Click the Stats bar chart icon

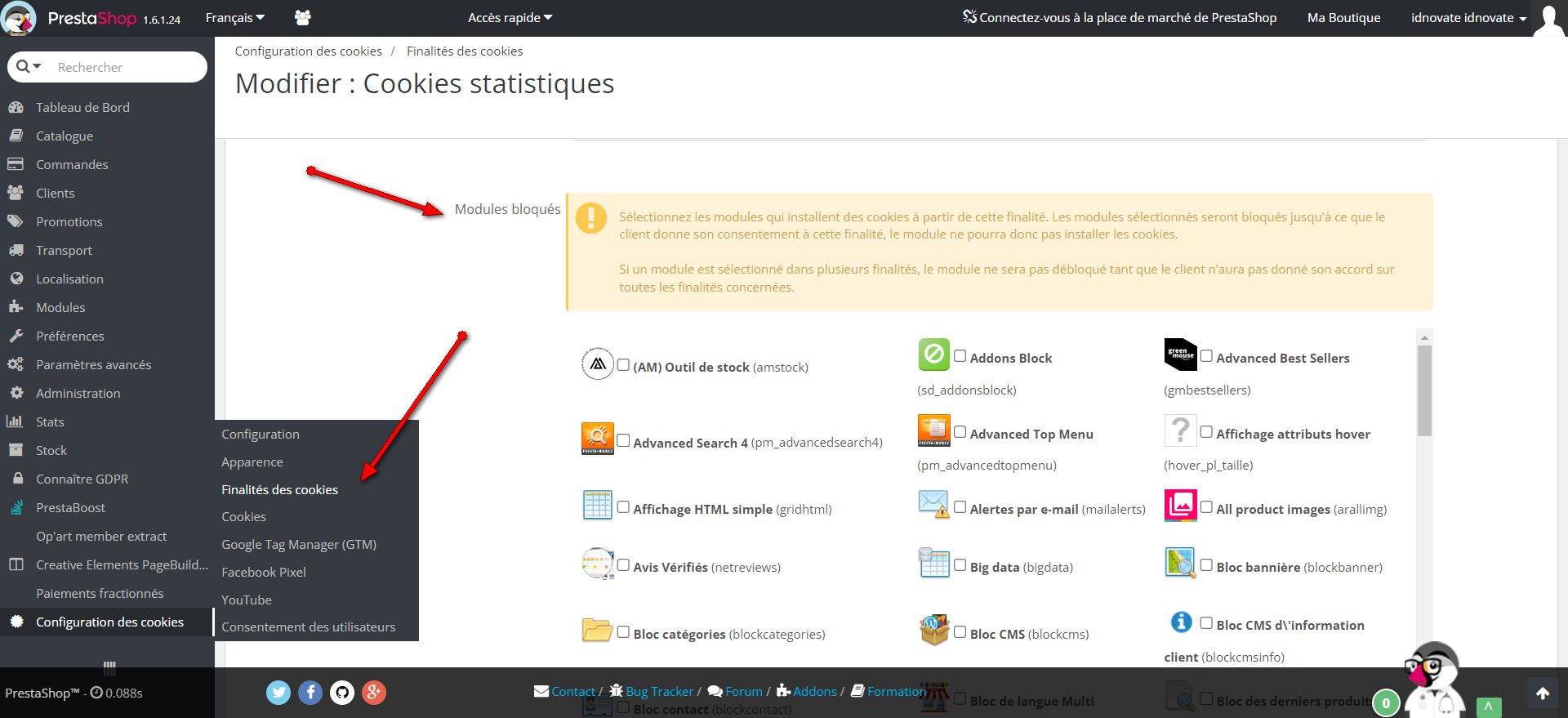coord(16,421)
